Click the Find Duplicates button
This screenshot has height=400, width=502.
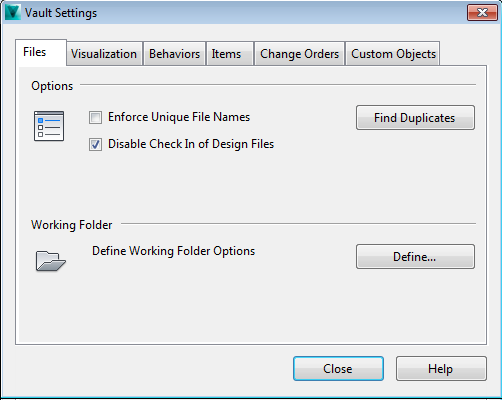[x=415, y=118]
